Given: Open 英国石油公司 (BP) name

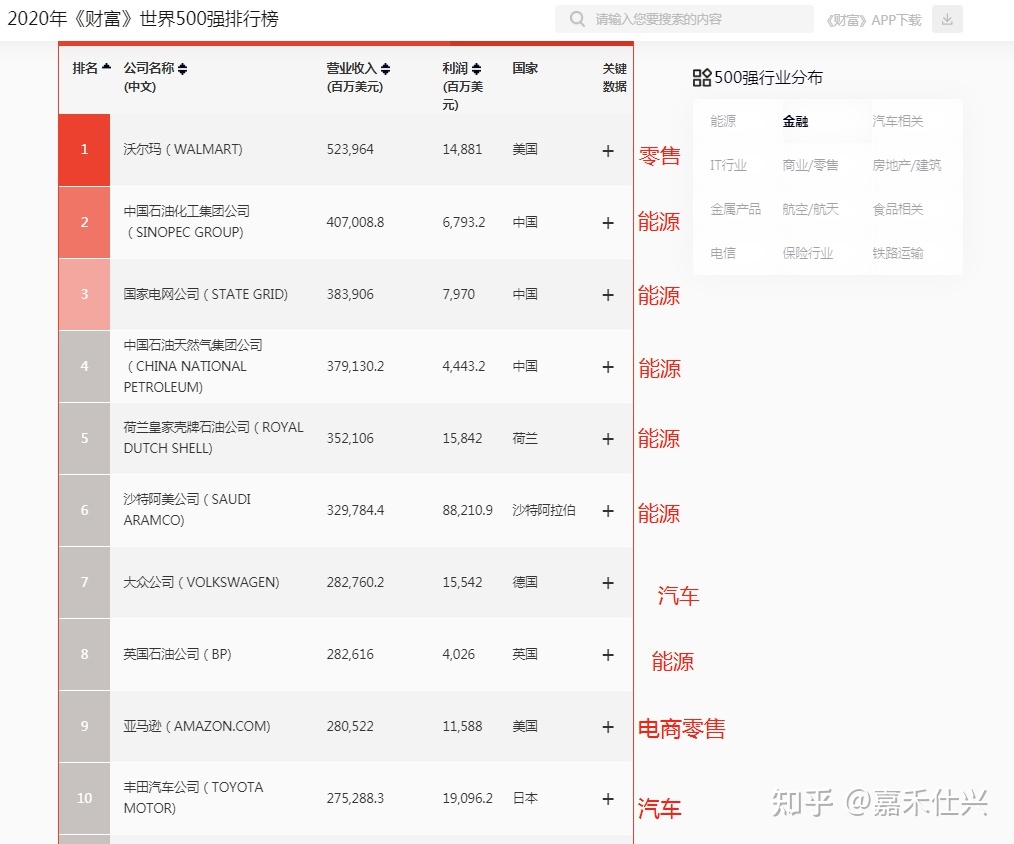Looking at the screenshot, I should pyautogui.click(x=177, y=654).
